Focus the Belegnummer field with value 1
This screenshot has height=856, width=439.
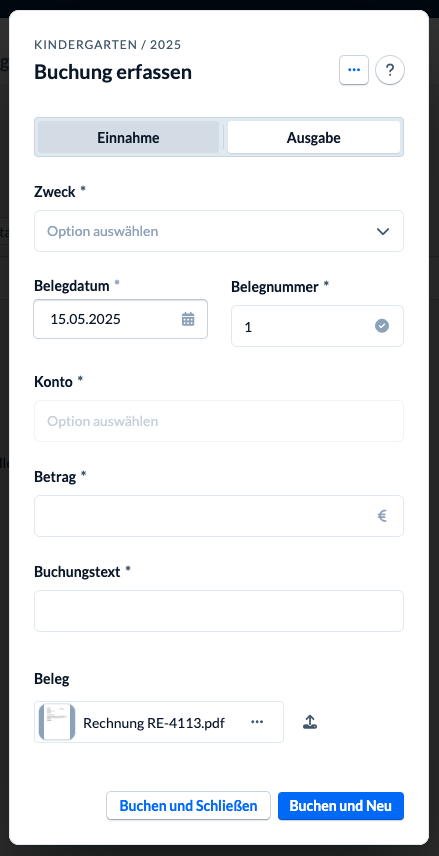tap(317, 326)
